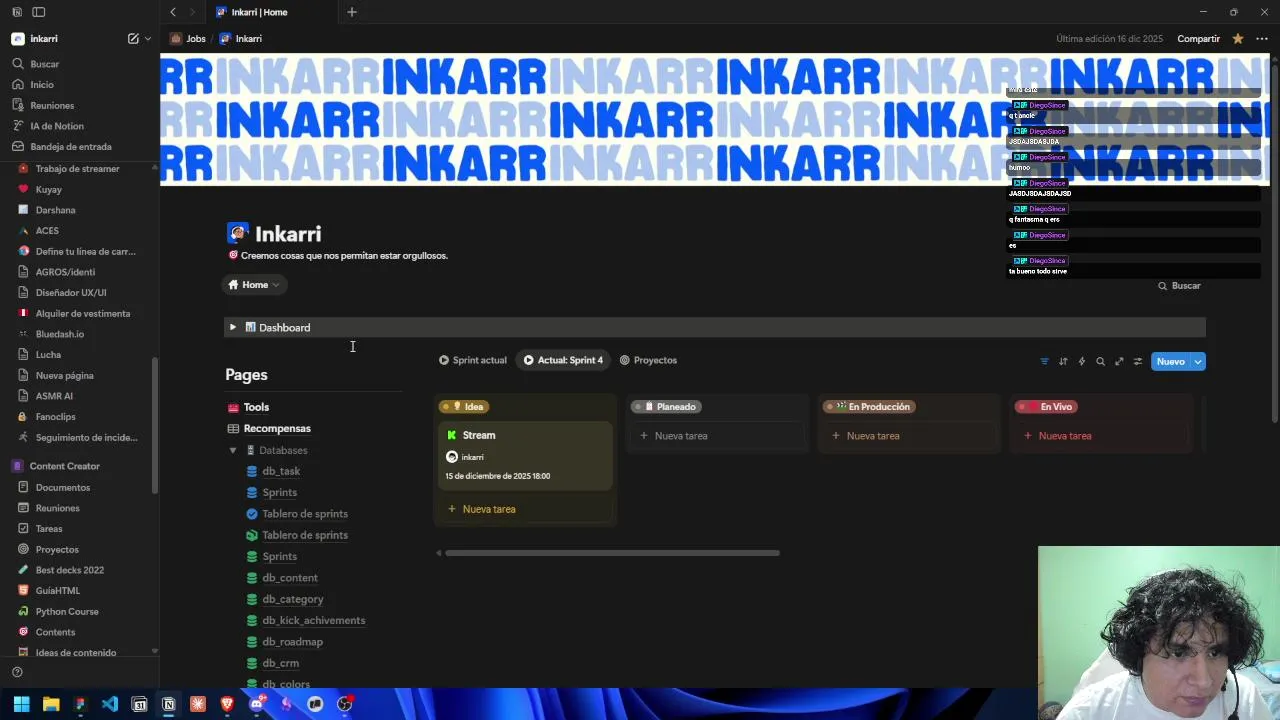Open the view settings sliders icon
1280x720 pixels.
1137,361
